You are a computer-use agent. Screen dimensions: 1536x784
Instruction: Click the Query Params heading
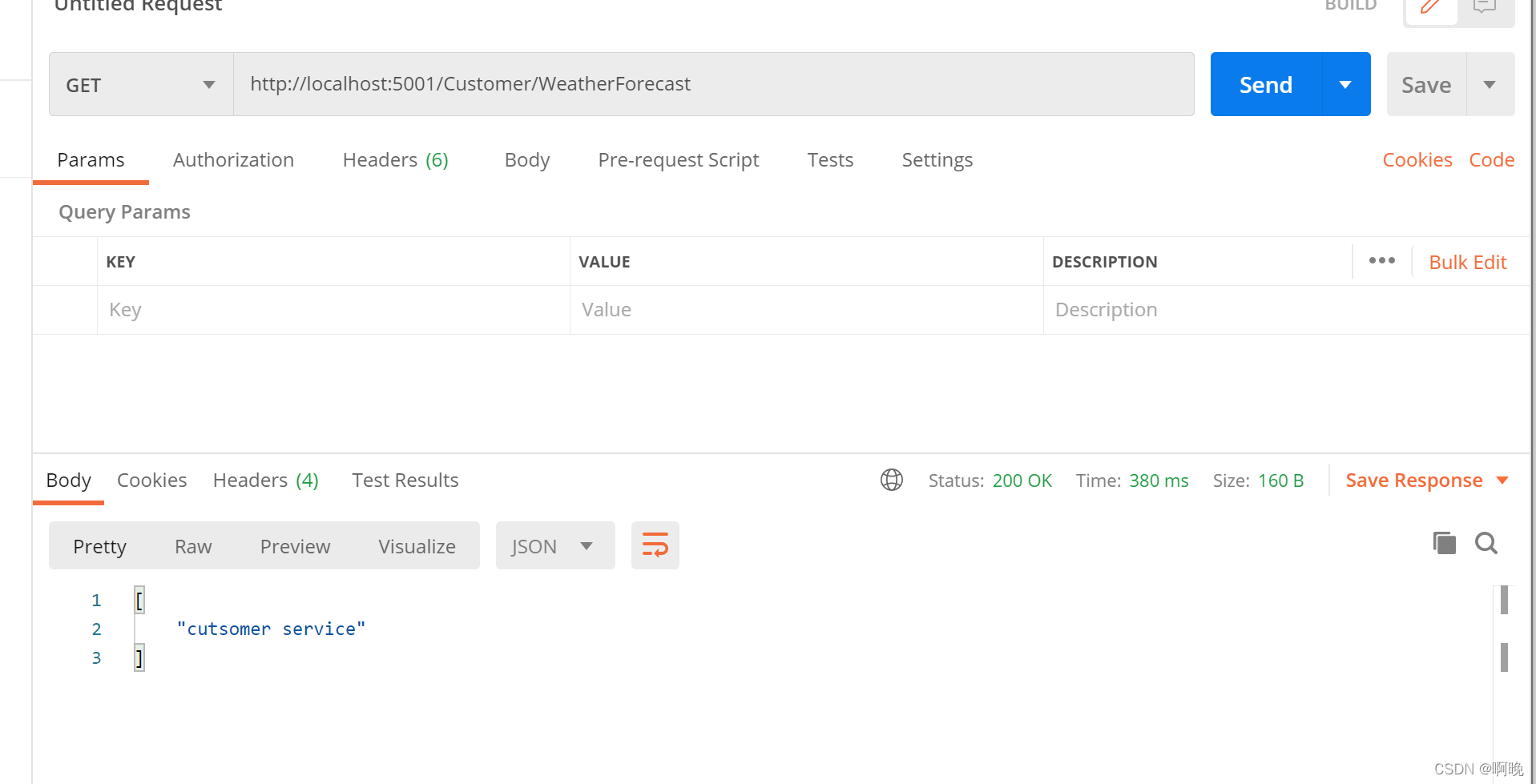point(124,212)
